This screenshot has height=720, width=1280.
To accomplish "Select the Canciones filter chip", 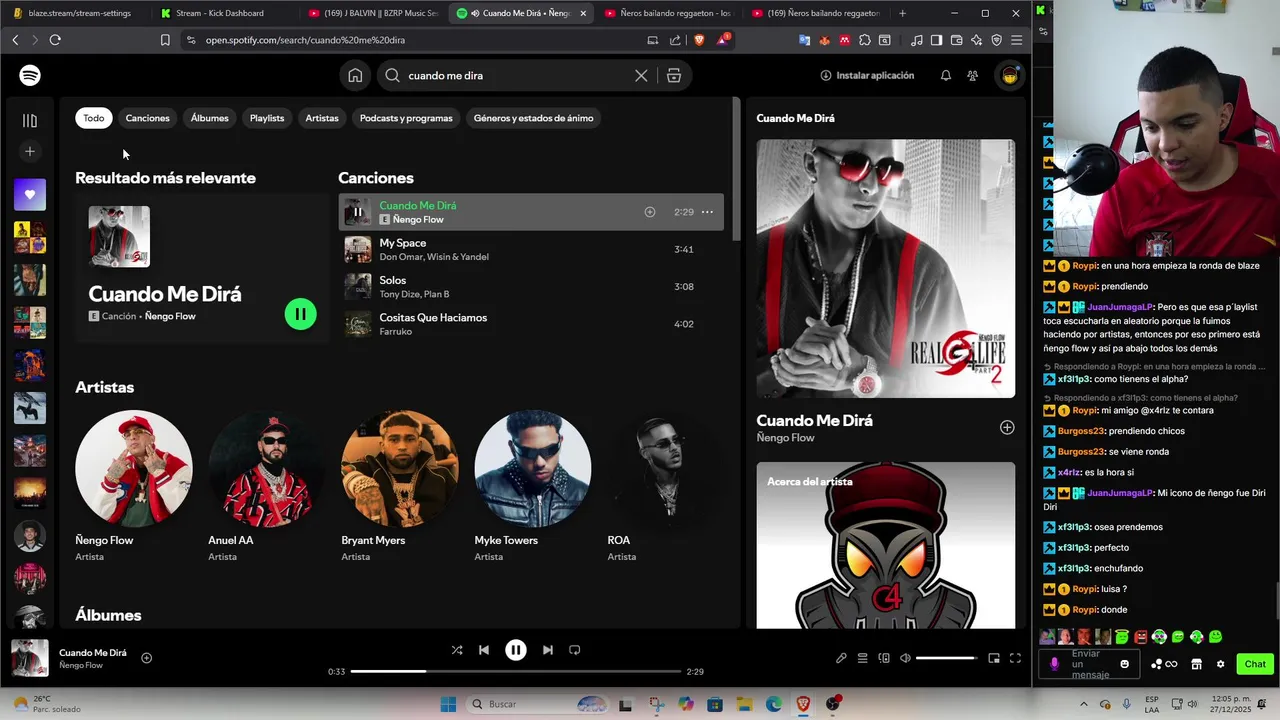I will [148, 118].
